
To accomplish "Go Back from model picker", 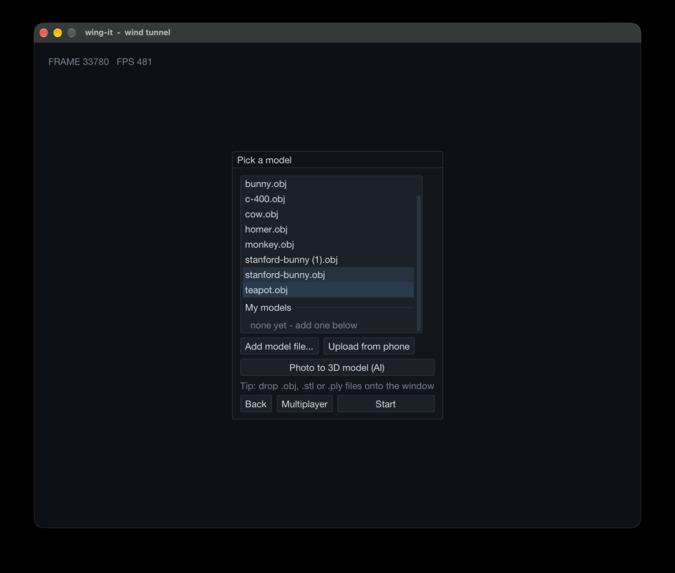I will (256, 404).
